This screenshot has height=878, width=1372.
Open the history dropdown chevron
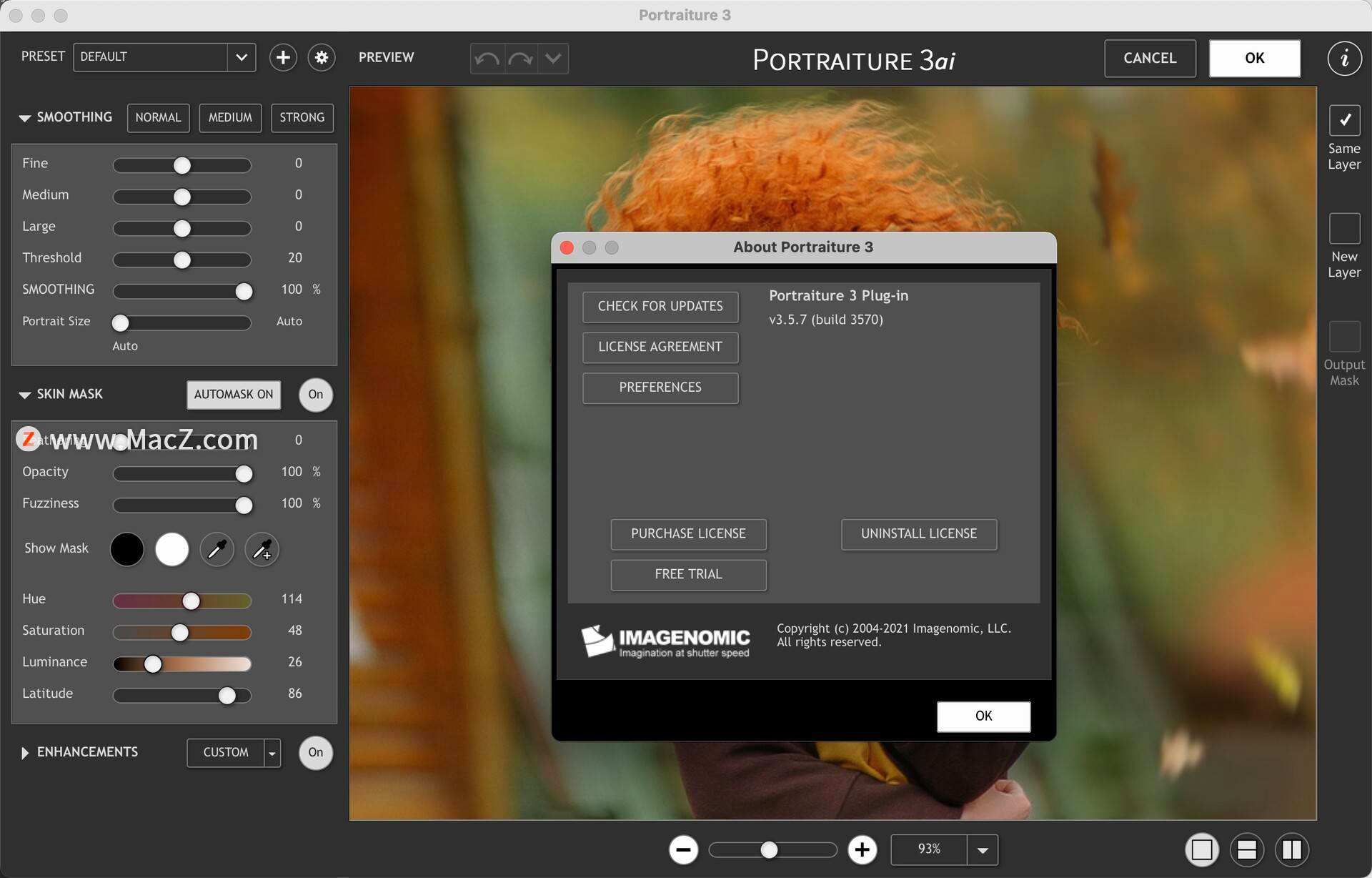coord(553,58)
